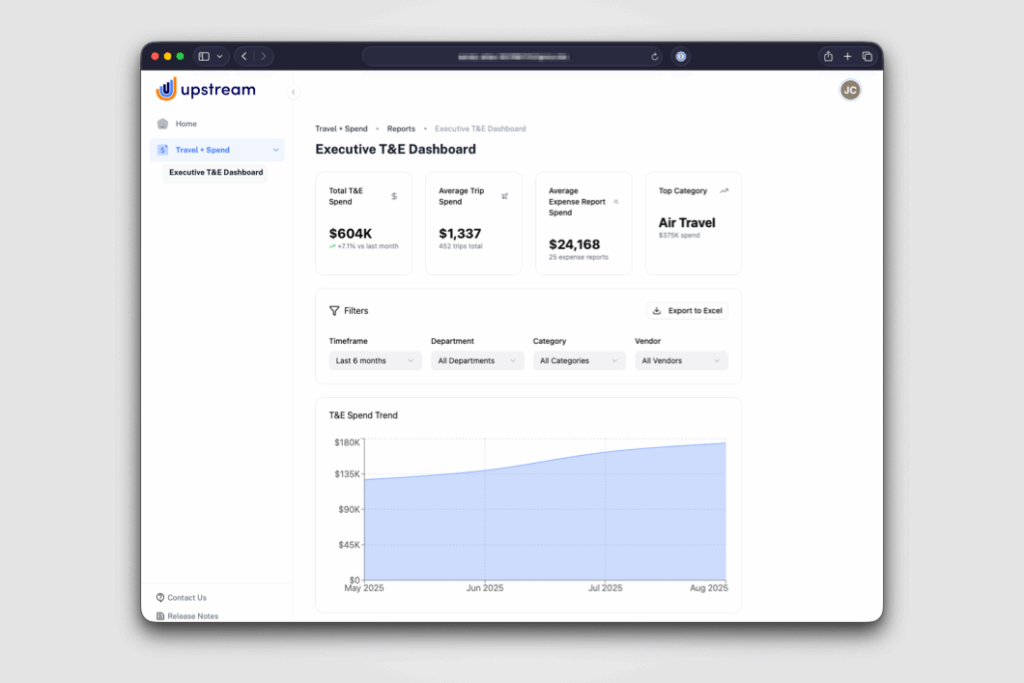Click the Aug 2025 axis label
The height and width of the screenshot is (683, 1024).
click(709, 588)
